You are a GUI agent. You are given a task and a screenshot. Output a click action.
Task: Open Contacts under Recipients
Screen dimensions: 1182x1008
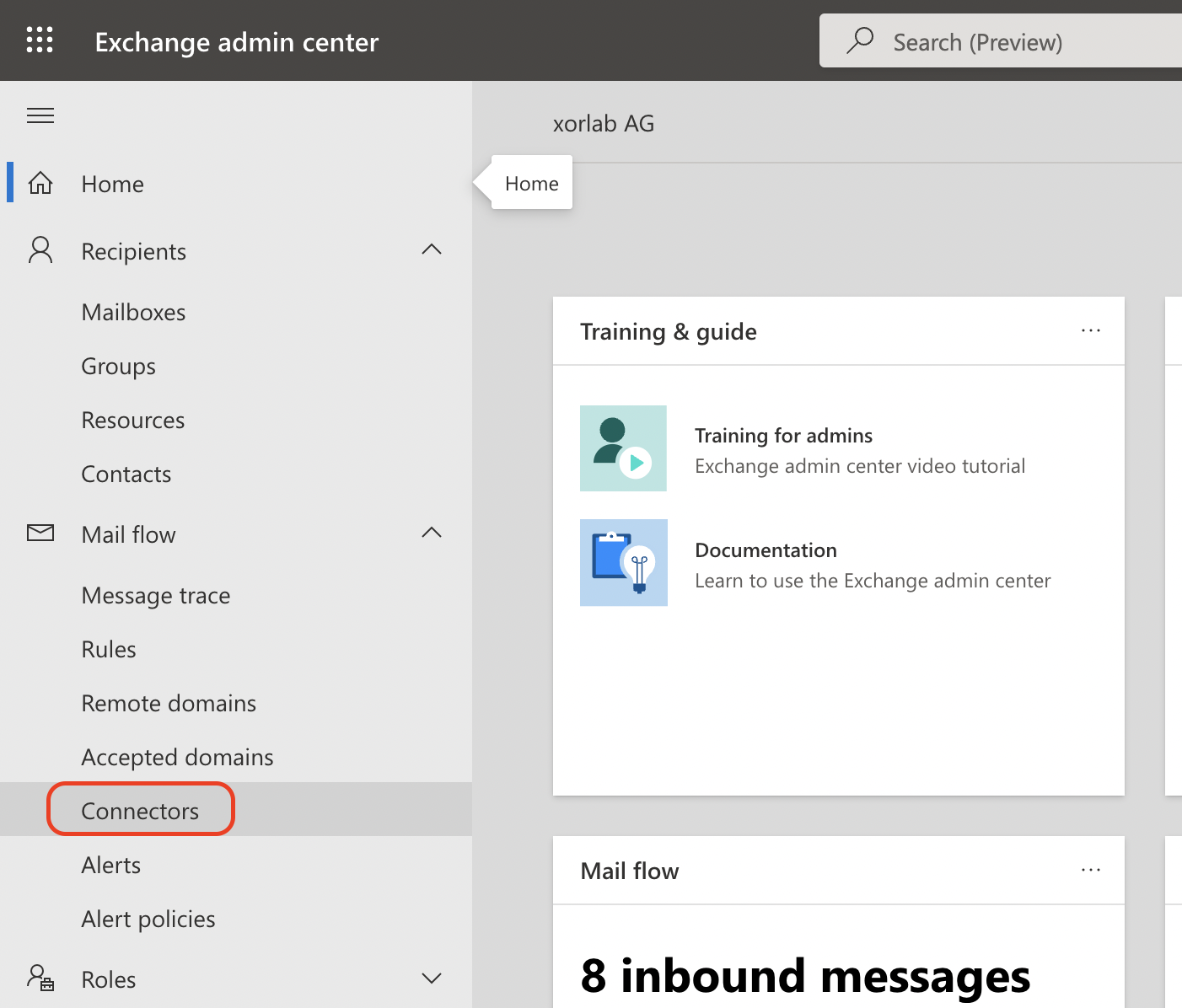[x=126, y=475]
